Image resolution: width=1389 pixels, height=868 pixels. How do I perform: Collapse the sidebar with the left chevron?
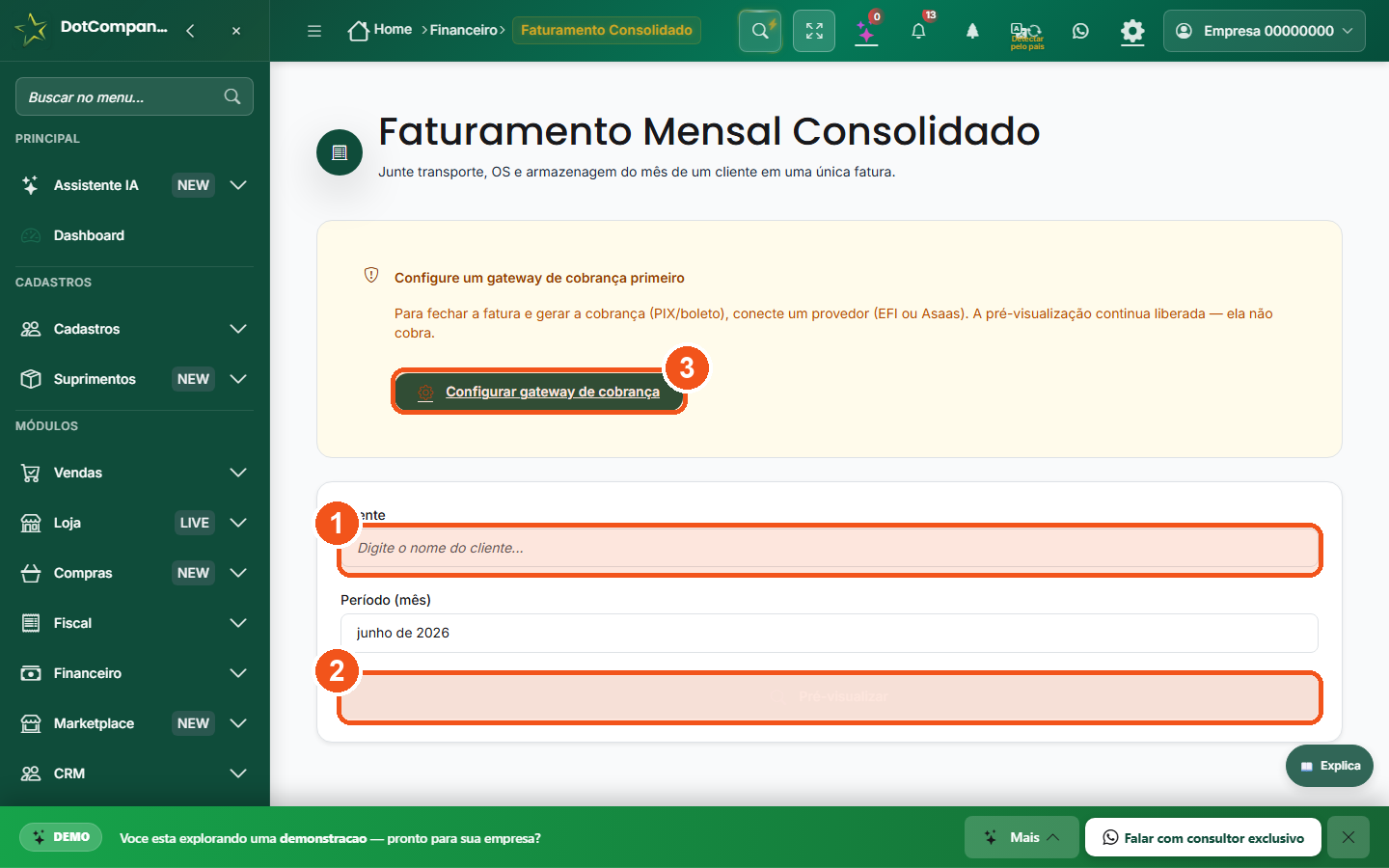coord(190,31)
